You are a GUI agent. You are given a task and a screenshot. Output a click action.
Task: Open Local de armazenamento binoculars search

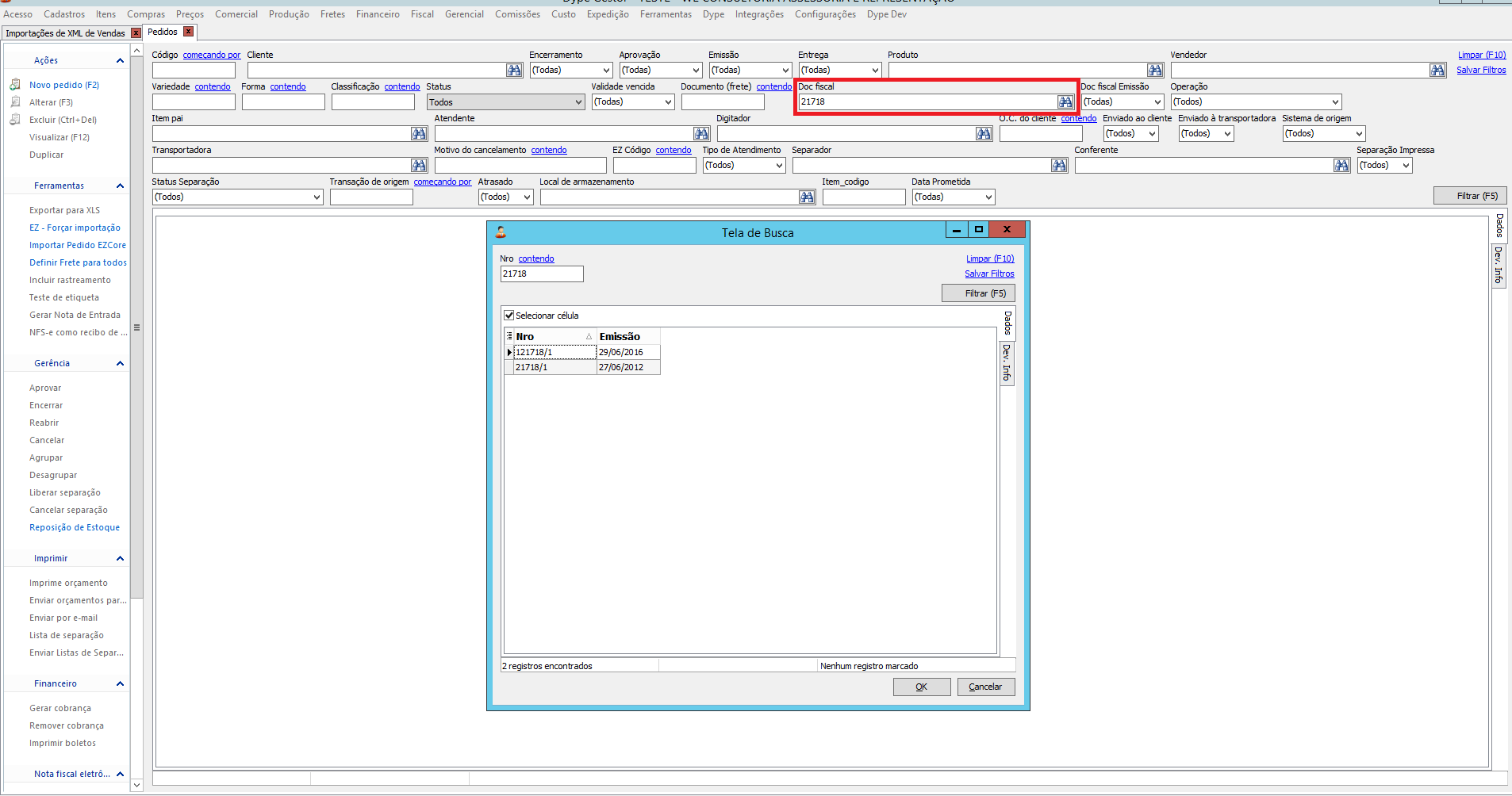pyautogui.click(x=807, y=197)
